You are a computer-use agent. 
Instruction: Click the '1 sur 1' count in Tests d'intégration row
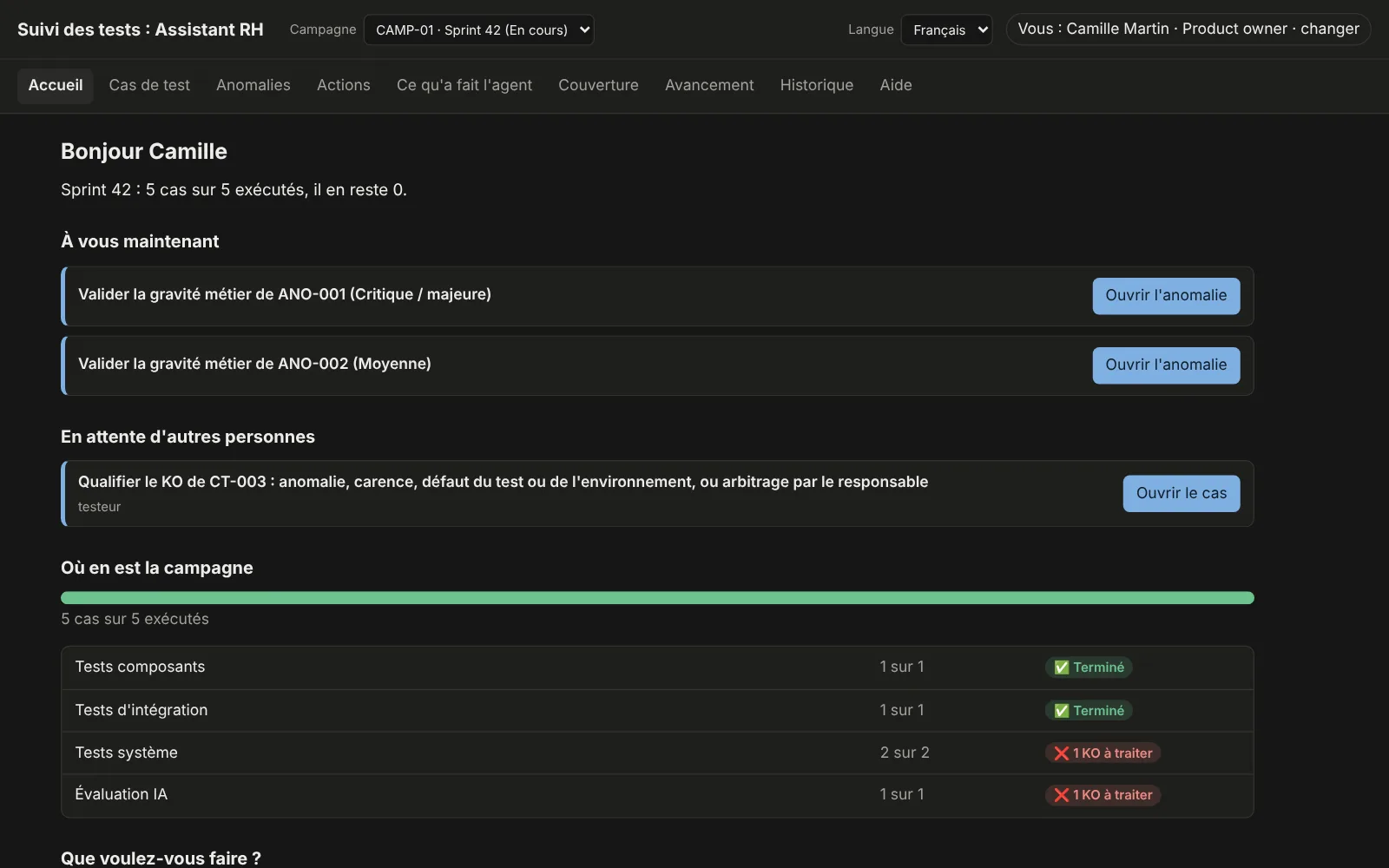(902, 710)
